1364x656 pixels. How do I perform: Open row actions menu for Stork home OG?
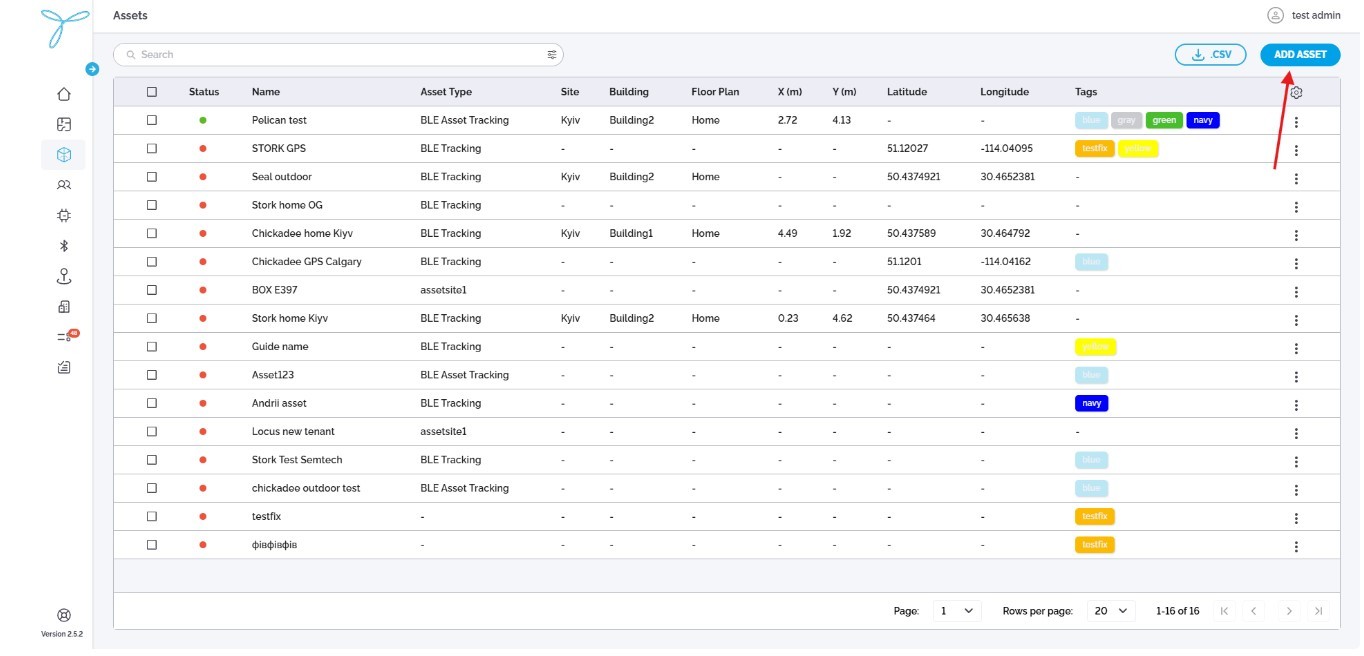coord(1296,207)
